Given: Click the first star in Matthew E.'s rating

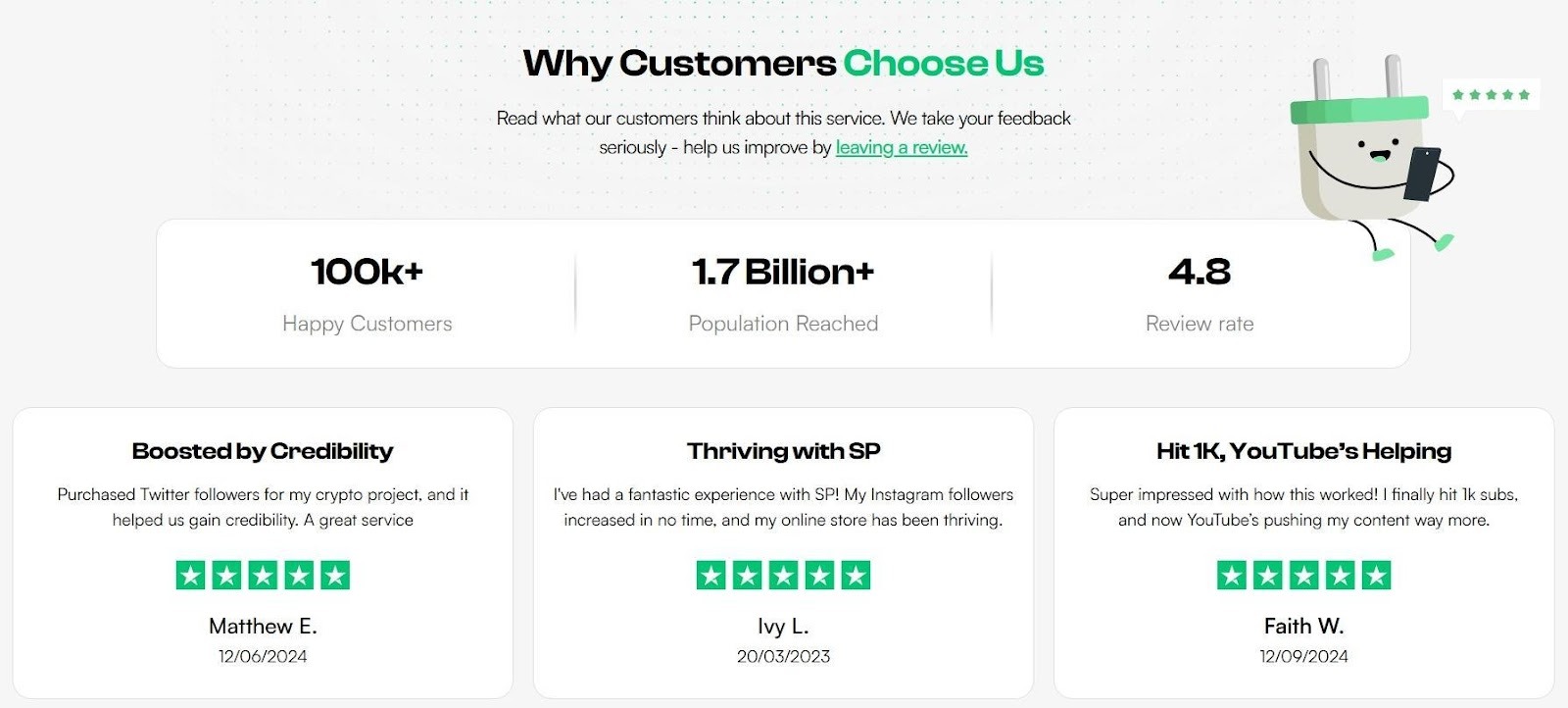Looking at the screenshot, I should (191, 576).
